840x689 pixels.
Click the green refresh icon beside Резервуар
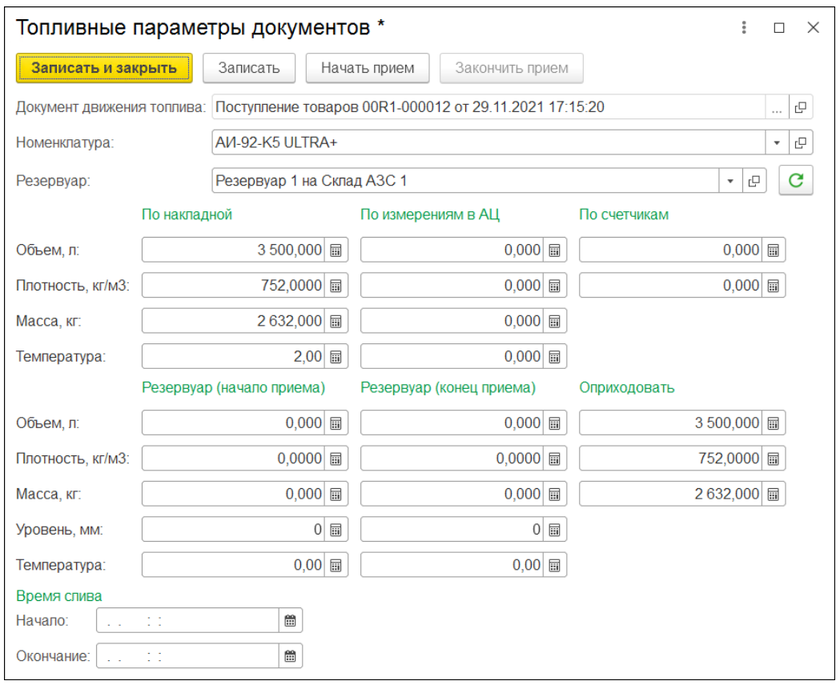796,181
